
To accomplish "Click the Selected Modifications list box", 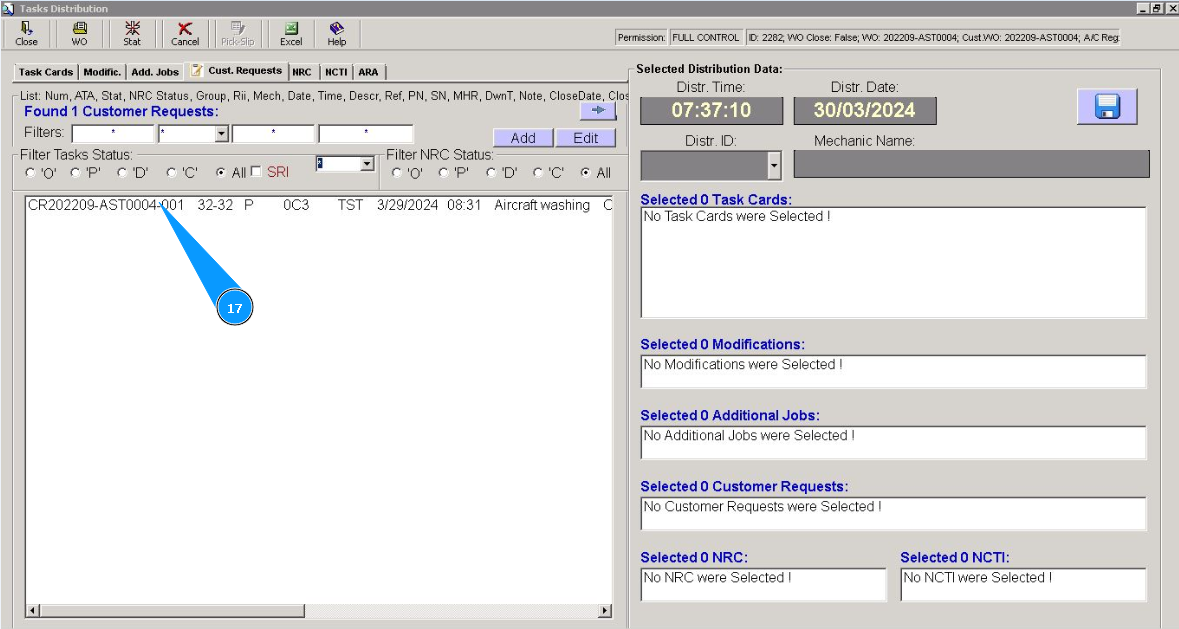I will pyautogui.click(x=893, y=371).
